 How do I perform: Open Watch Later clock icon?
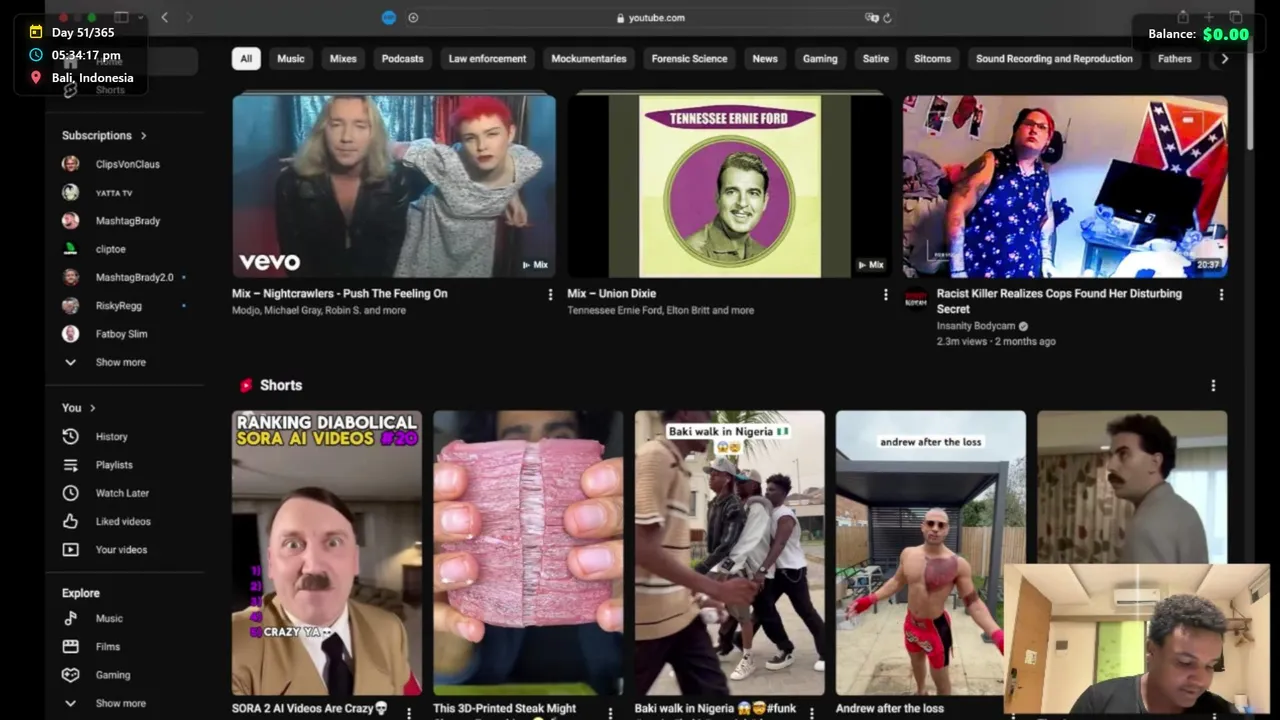tap(70, 493)
